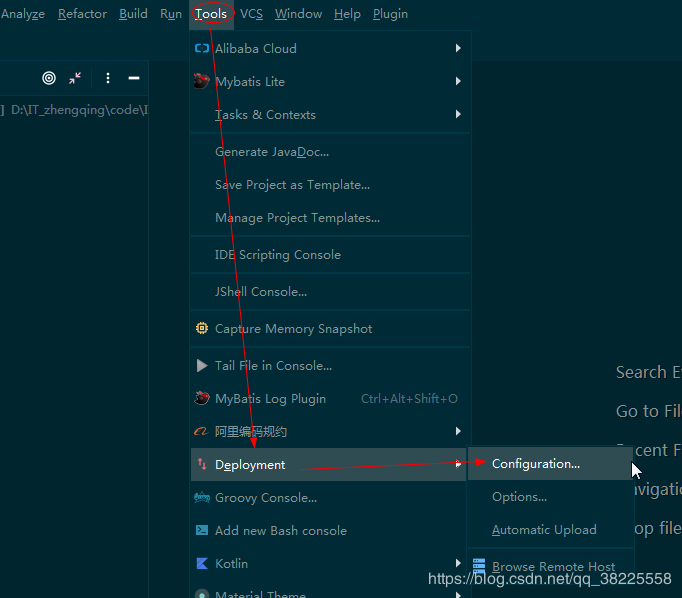The image size is (682, 598).
Task: Choose Configuration... in Deployment submenu
Action: [x=550, y=464]
